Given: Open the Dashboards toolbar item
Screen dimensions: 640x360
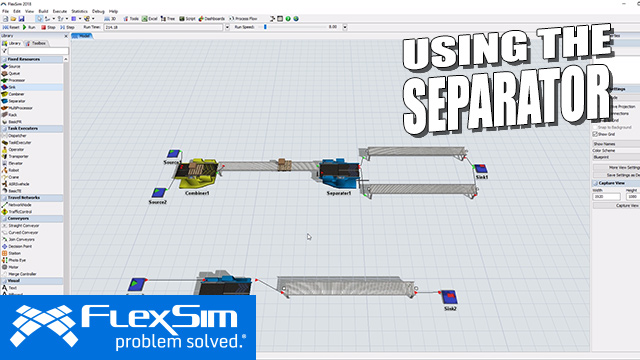Looking at the screenshot, I should (211, 19).
